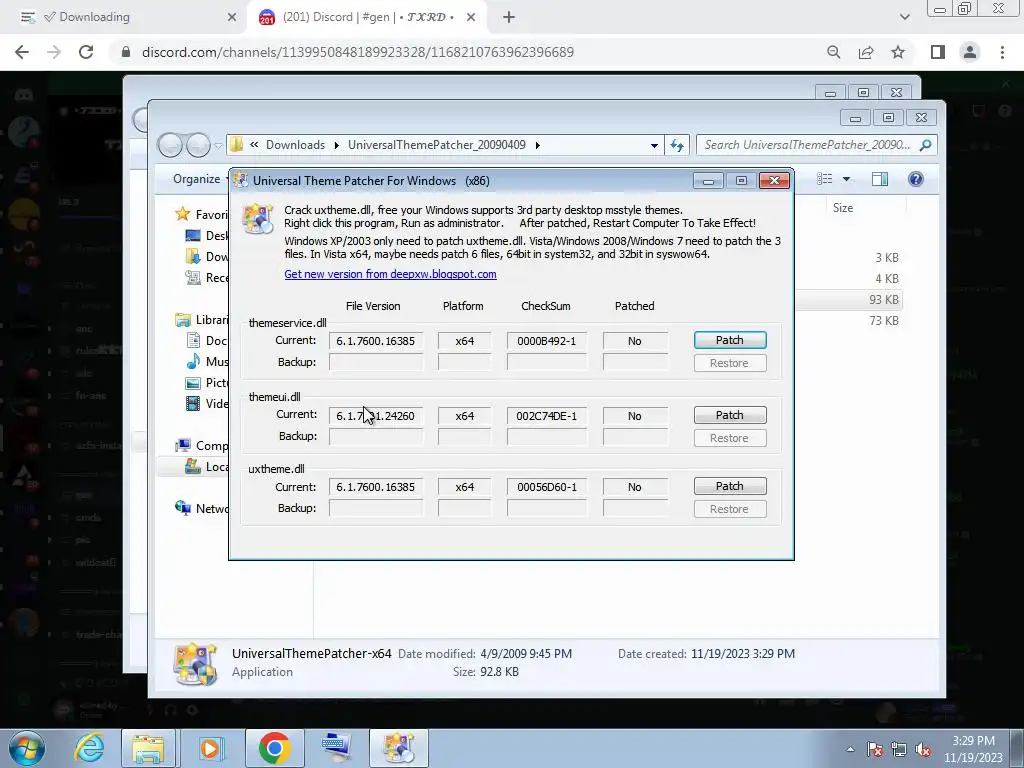
Task: Open Libraries in the navigation pane
Action: [201, 320]
